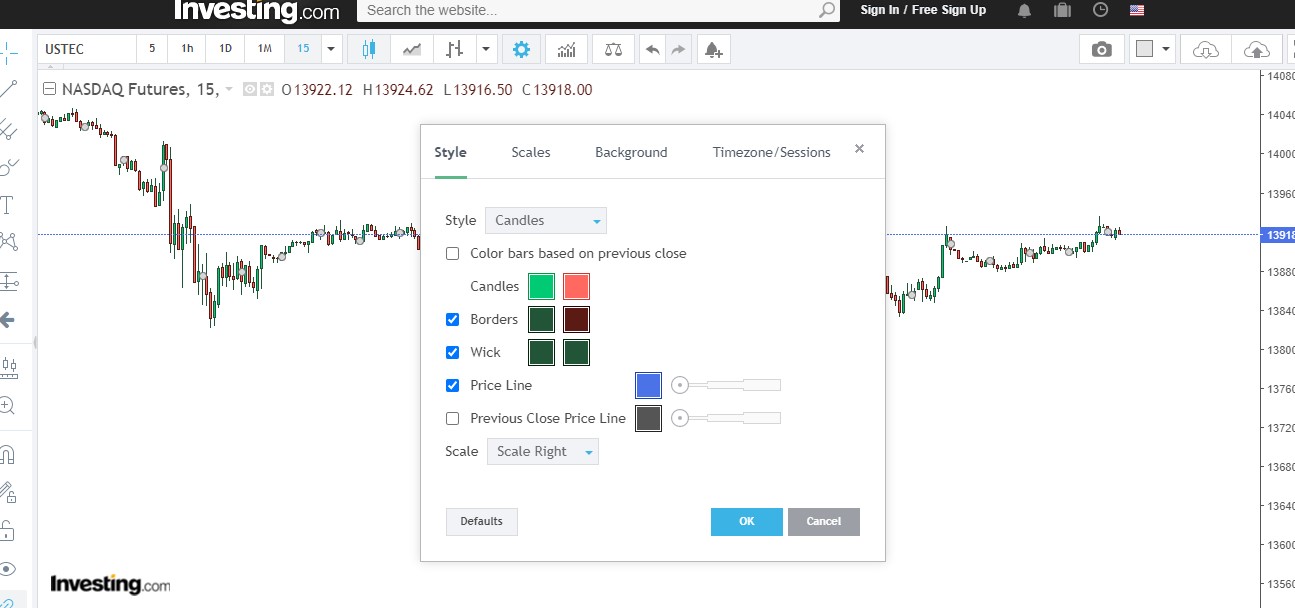Select the candlestick chart type icon
Viewport: 1295px width, 608px height.
tap(369, 49)
